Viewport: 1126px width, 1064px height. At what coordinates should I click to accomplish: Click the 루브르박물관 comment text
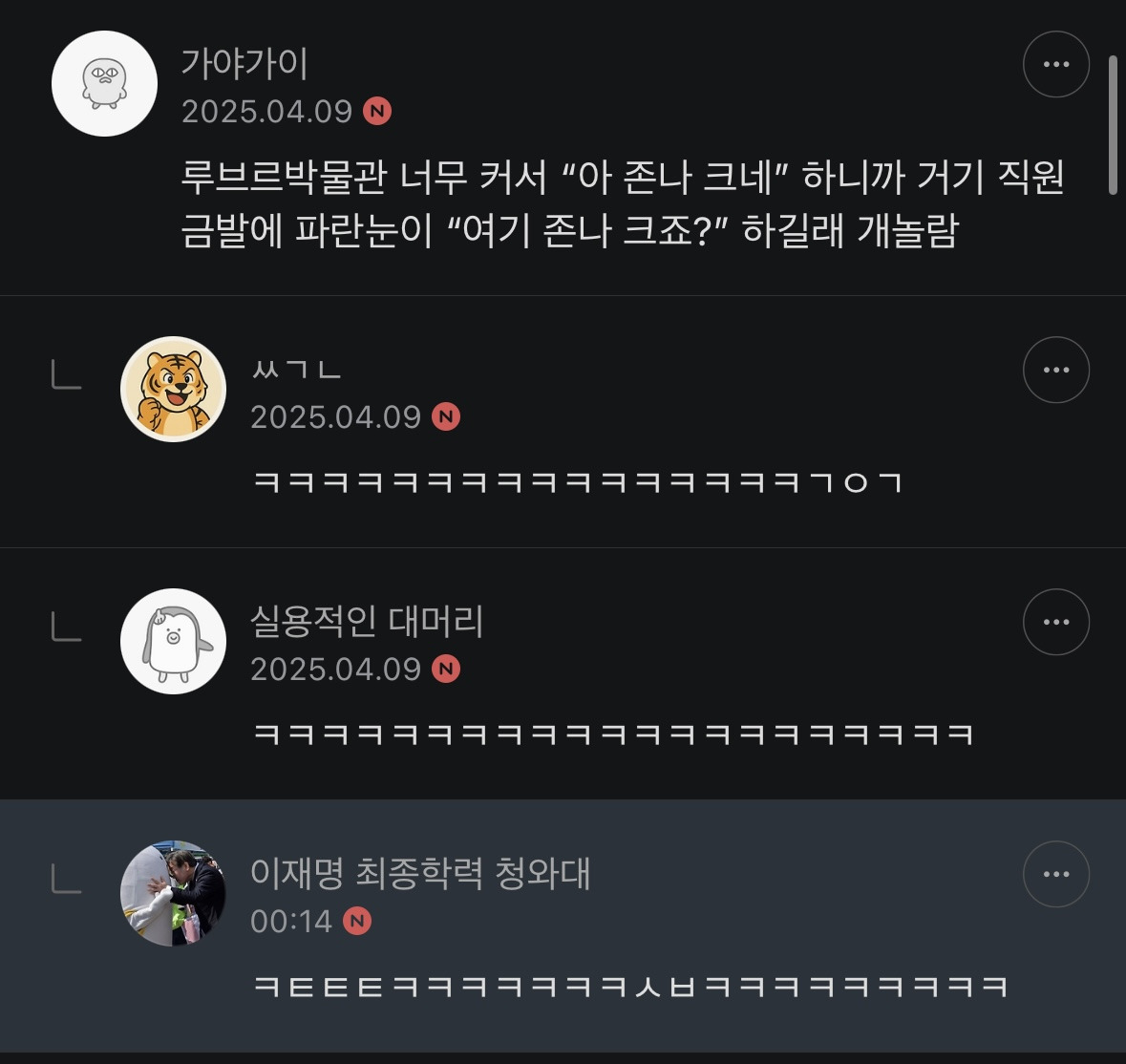[623, 203]
